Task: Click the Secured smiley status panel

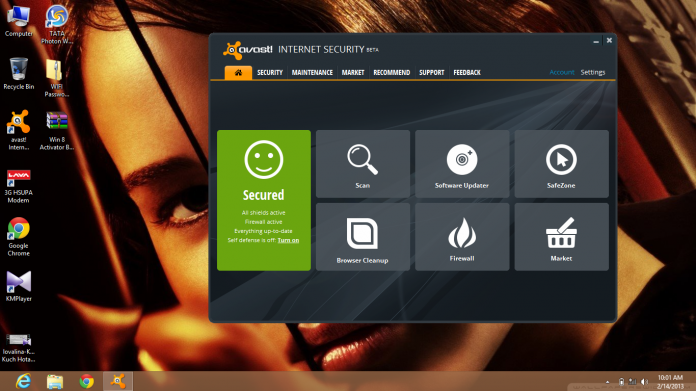Action: click(x=264, y=200)
